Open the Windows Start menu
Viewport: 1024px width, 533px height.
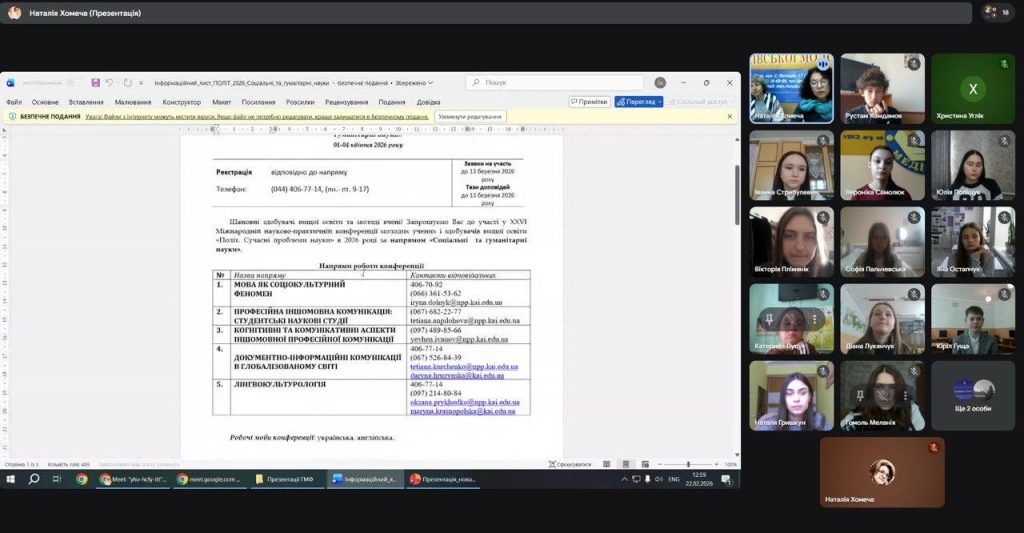tap(10, 479)
